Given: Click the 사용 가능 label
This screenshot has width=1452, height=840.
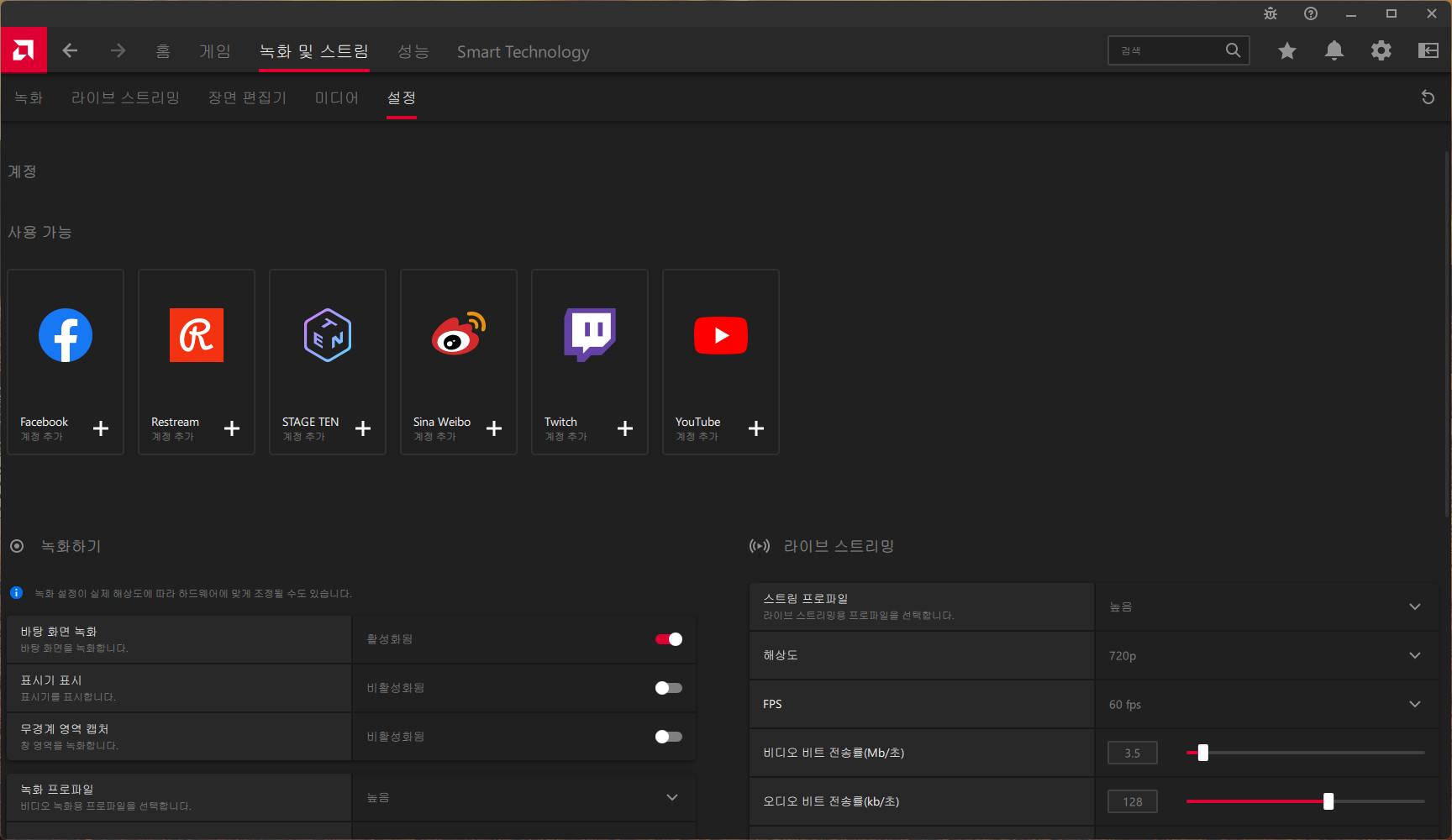Looking at the screenshot, I should pos(40,232).
